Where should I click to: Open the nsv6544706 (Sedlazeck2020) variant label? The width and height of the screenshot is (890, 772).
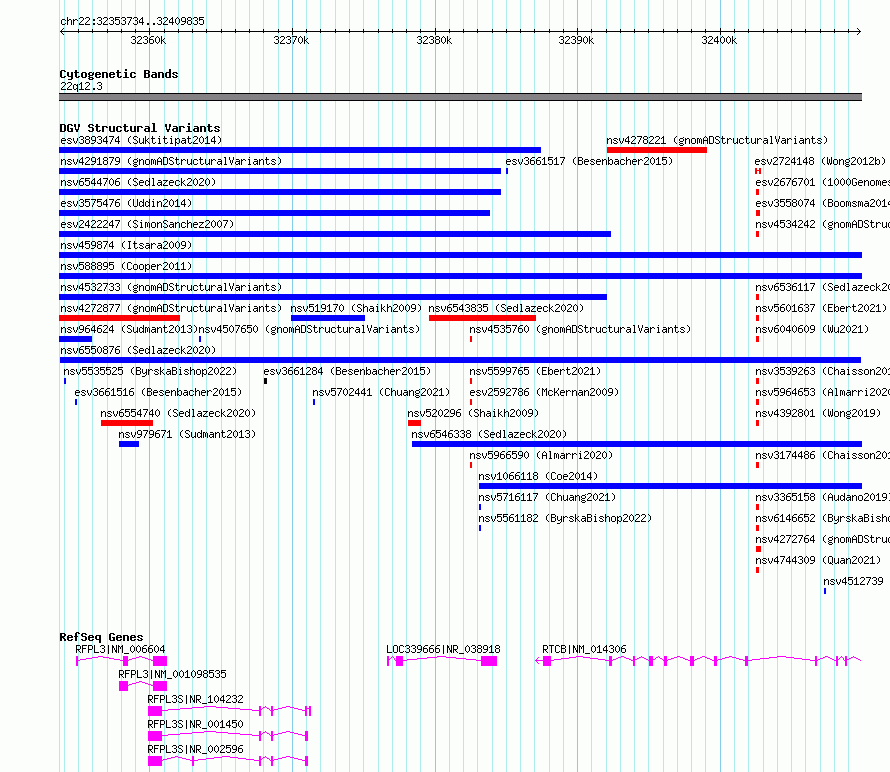(138, 182)
